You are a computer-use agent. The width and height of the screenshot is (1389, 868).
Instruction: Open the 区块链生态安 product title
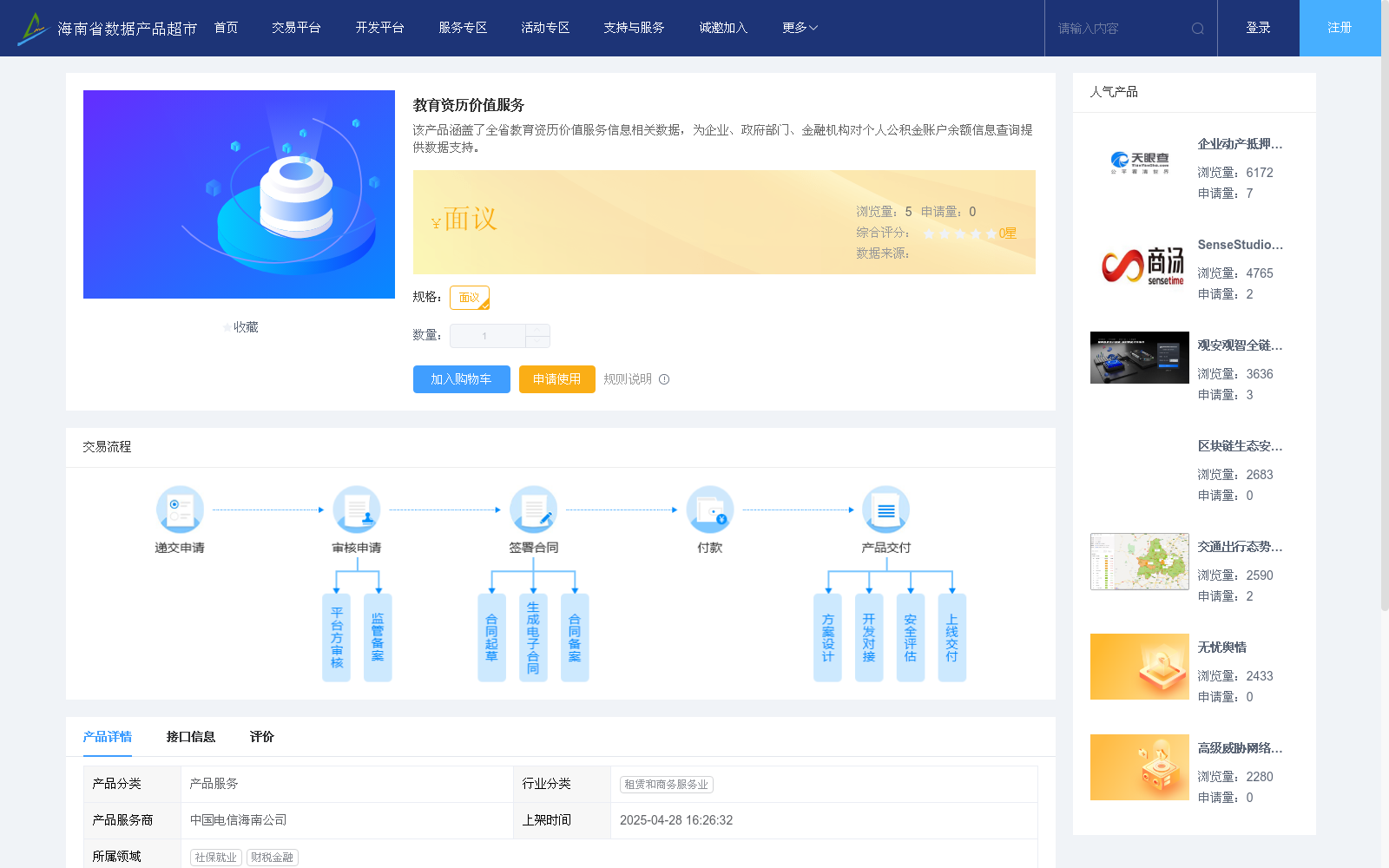(x=1240, y=446)
